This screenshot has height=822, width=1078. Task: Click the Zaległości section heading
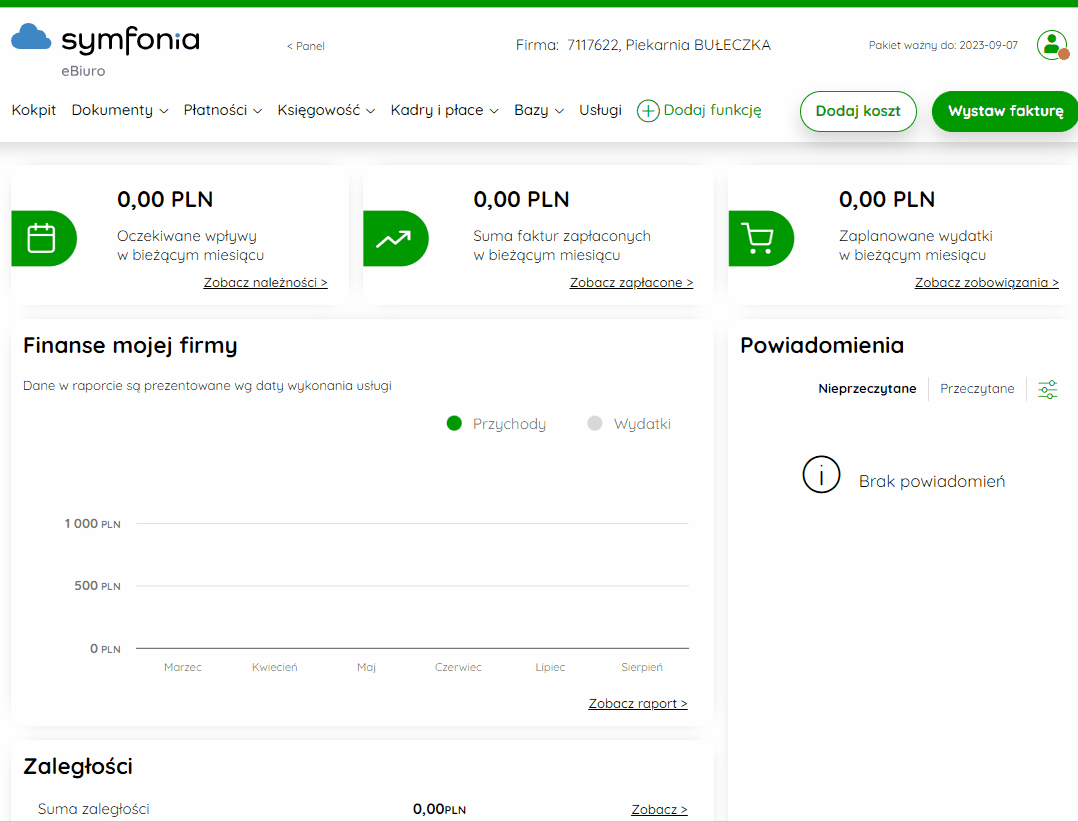pos(78,766)
